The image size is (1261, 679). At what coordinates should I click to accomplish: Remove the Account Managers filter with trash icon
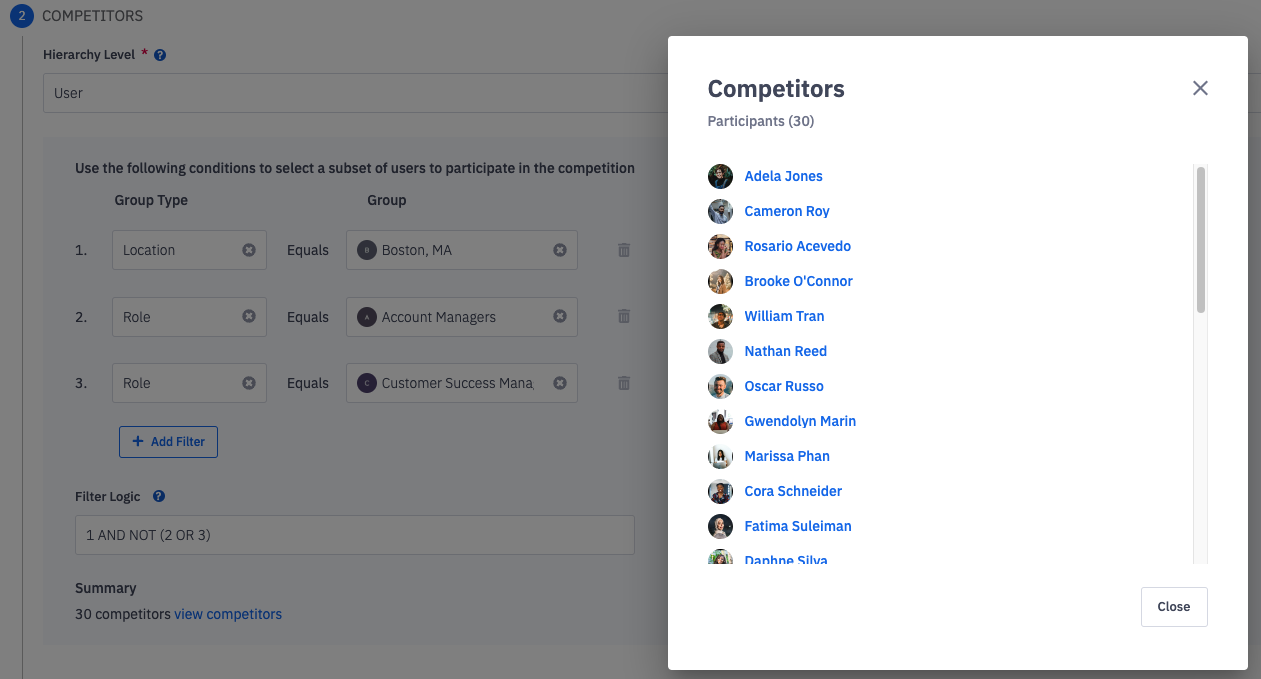[x=624, y=317]
